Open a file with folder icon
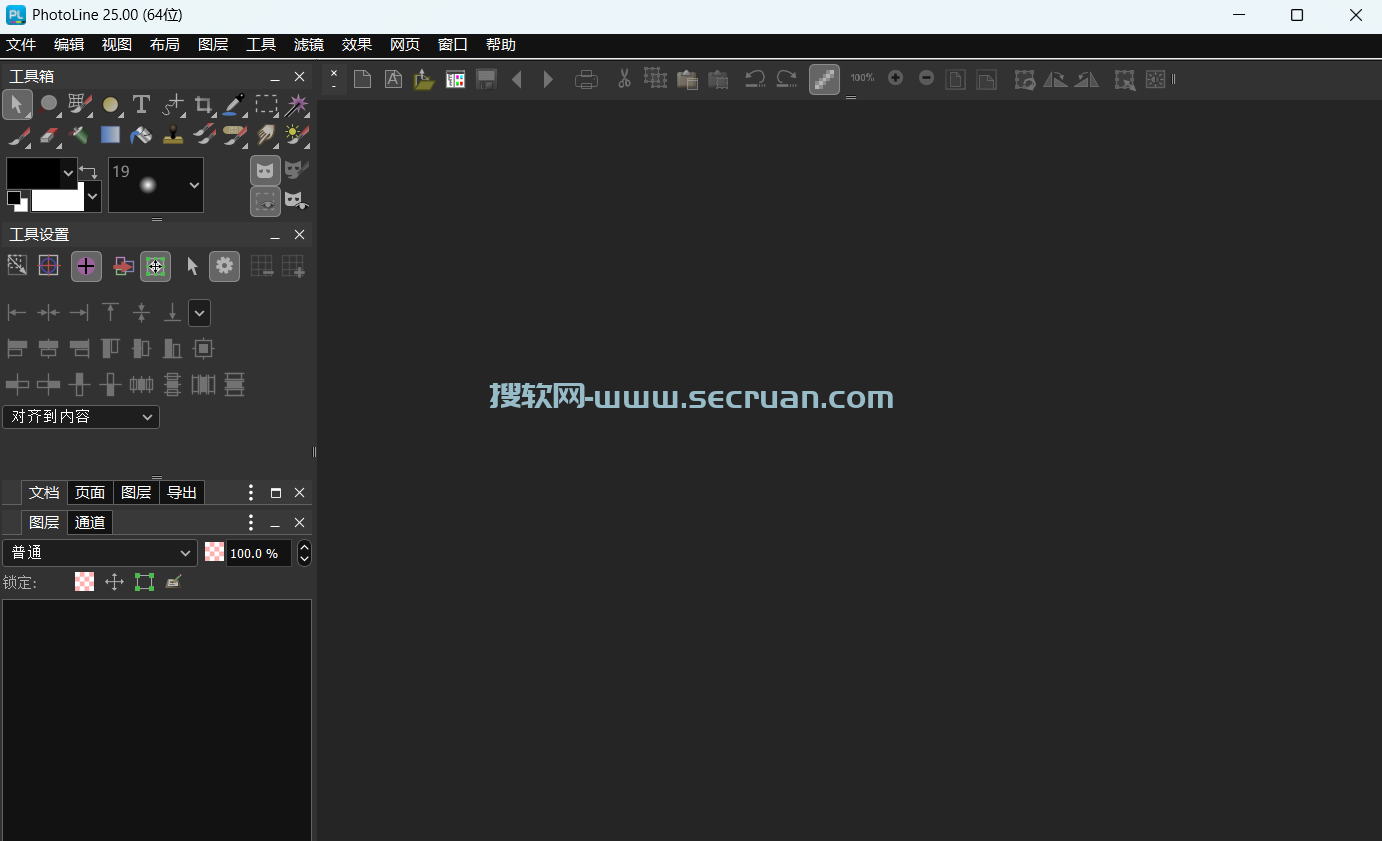Image resolution: width=1382 pixels, height=841 pixels. tap(424, 79)
